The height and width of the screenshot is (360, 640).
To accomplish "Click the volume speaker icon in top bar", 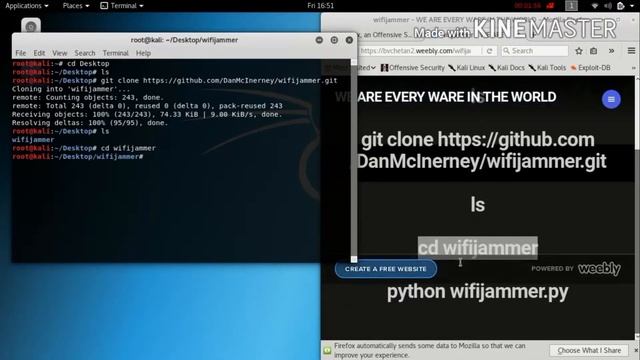I will (607, 6).
